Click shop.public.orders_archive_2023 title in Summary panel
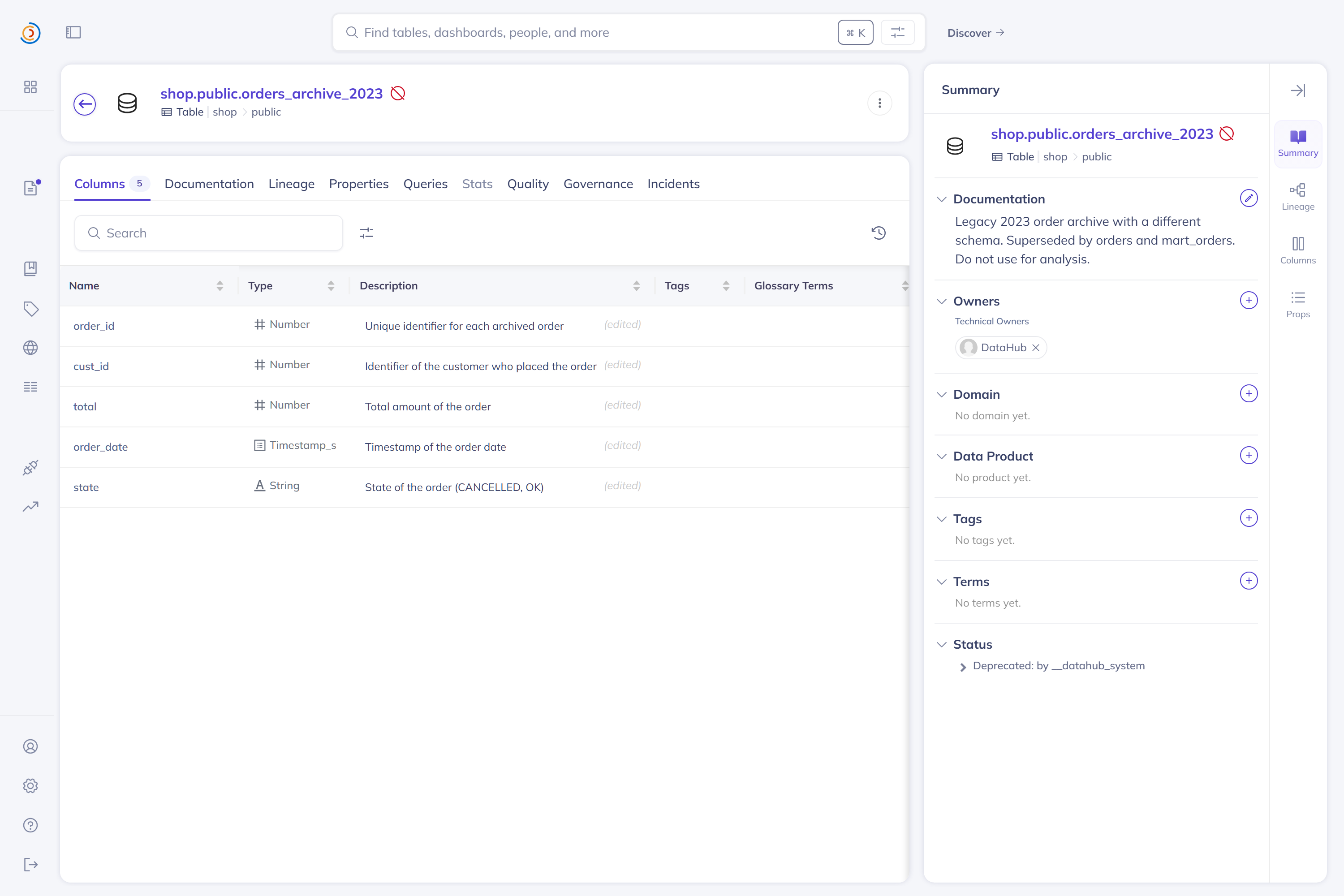The width and height of the screenshot is (1344, 896). [1102, 134]
